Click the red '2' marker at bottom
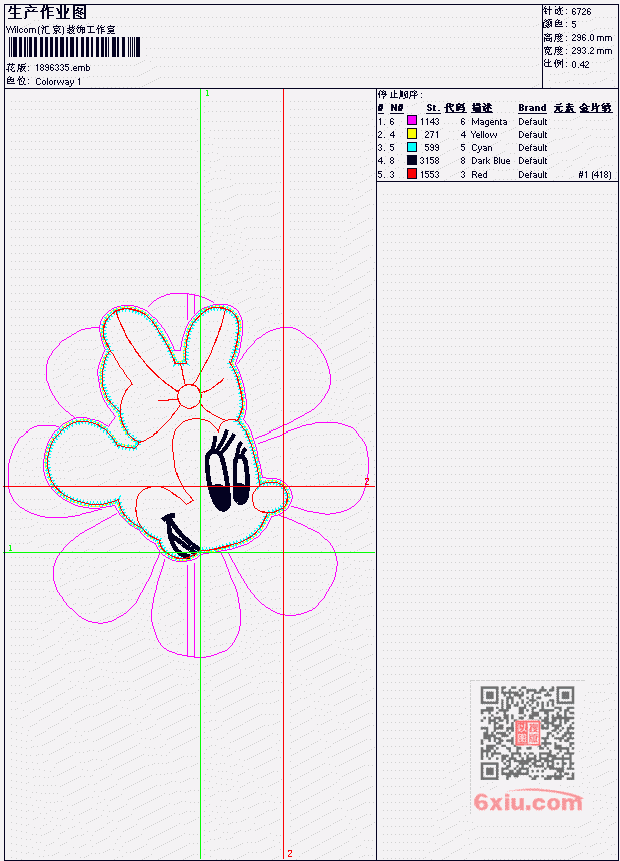 [289, 853]
